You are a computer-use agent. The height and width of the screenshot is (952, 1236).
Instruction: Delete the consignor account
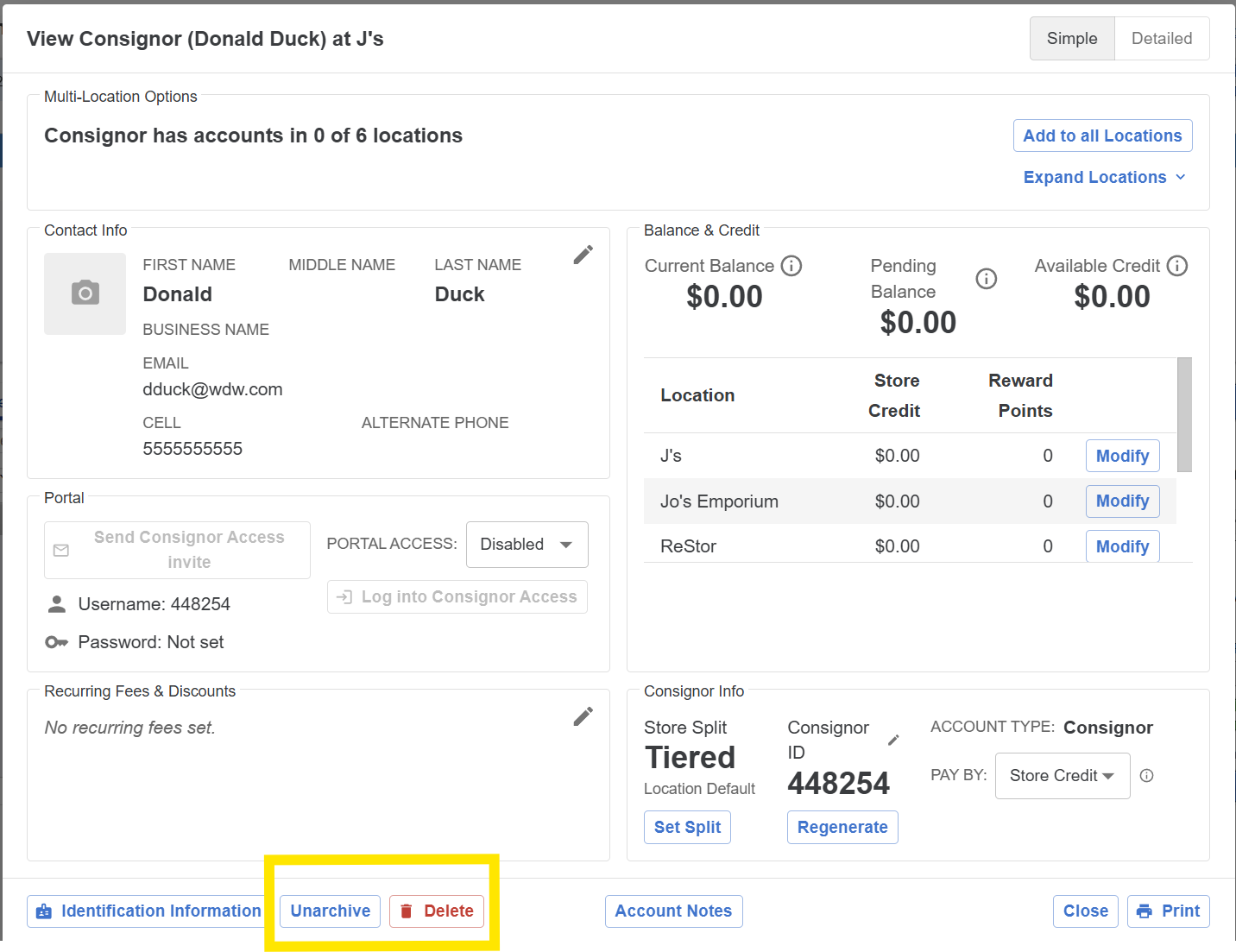point(437,911)
